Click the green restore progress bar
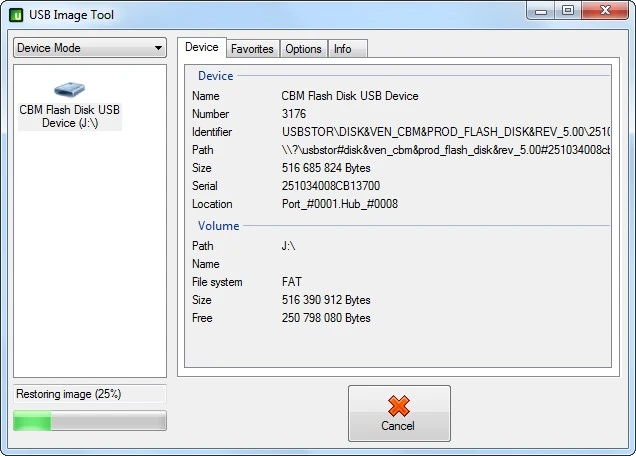Viewport: 636px width, 456px height. 90,420
